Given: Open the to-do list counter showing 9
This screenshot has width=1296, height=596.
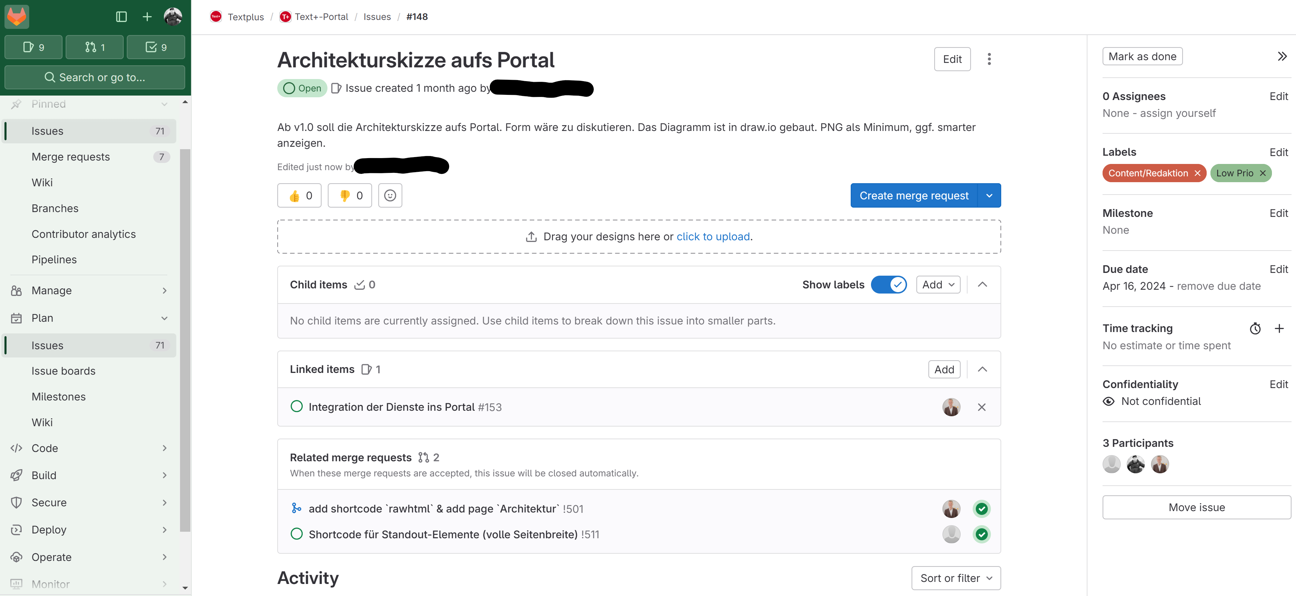Looking at the screenshot, I should click(x=156, y=47).
